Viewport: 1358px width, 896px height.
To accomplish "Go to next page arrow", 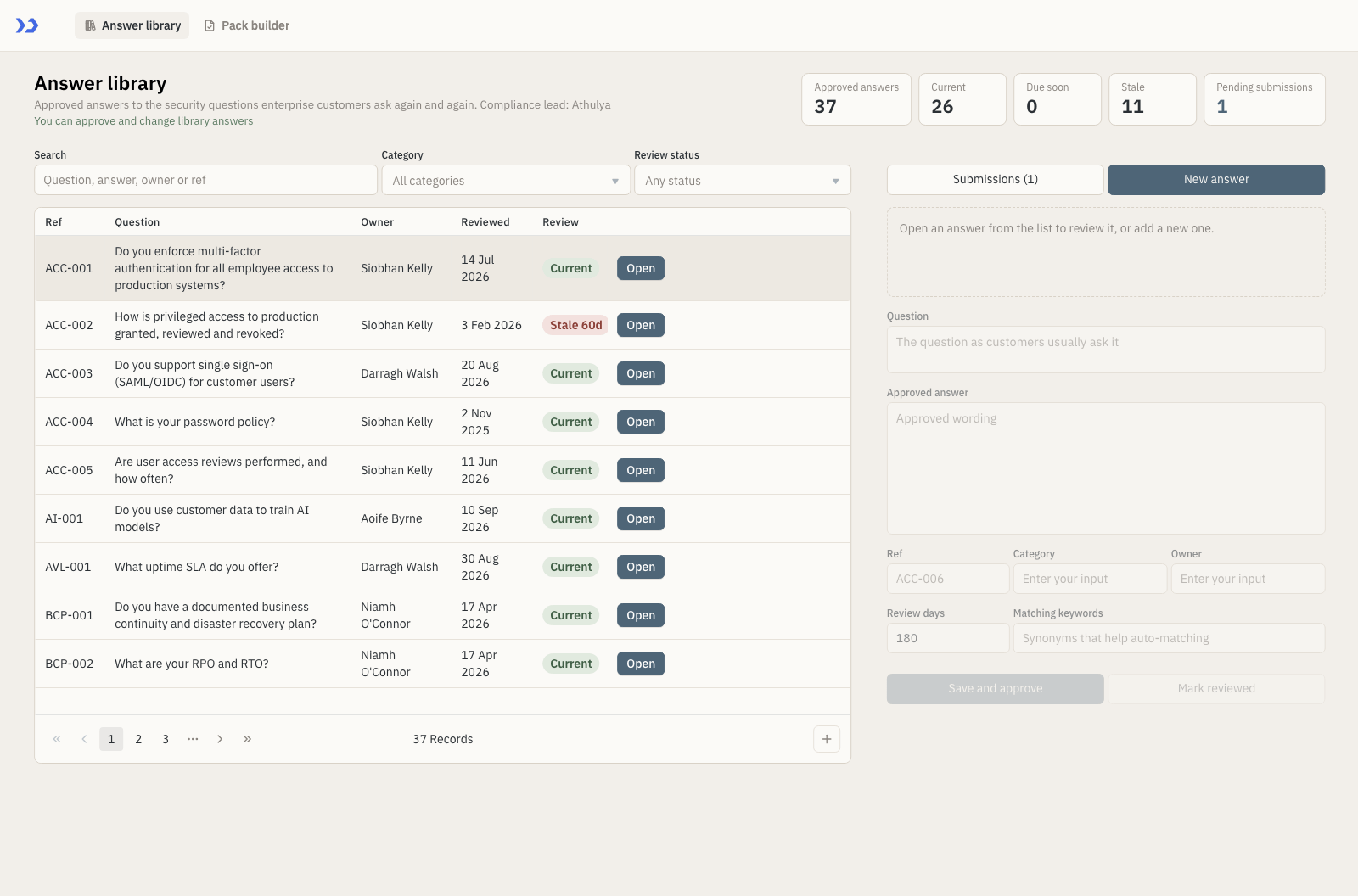I will pyautogui.click(x=220, y=739).
